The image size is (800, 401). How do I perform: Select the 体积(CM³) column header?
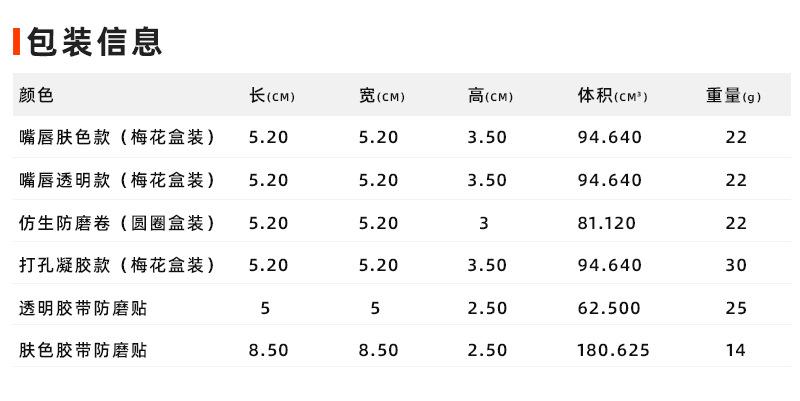click(612, 96)
